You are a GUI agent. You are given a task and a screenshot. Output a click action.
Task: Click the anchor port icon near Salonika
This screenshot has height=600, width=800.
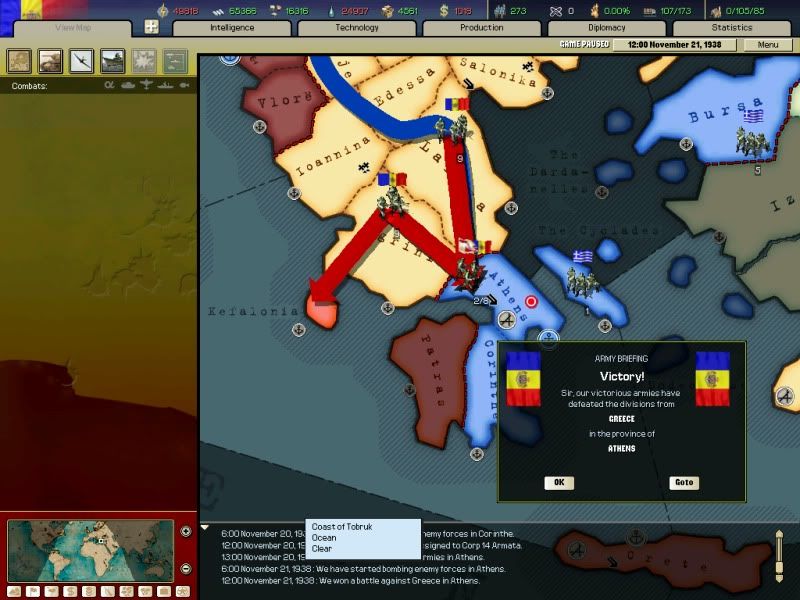pyautogui.click(x=547, y=93)
